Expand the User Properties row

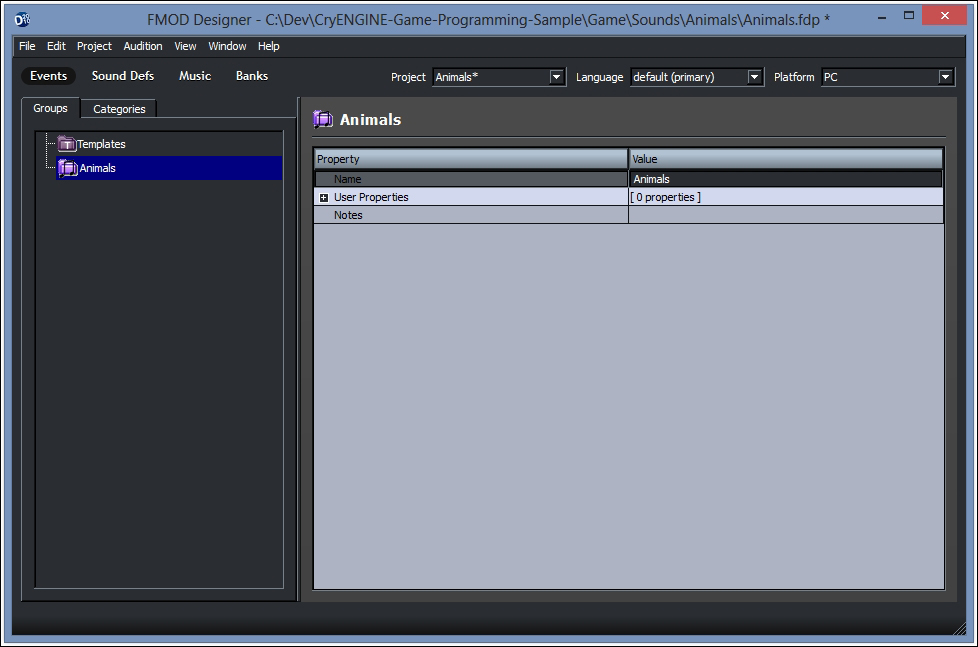pyautogui.click(x=324, y=198)
